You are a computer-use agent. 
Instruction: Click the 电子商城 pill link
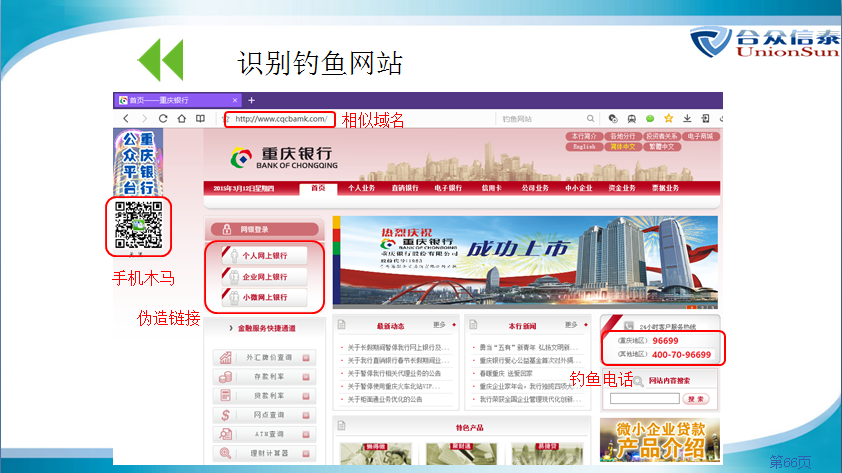coord(701,136)
